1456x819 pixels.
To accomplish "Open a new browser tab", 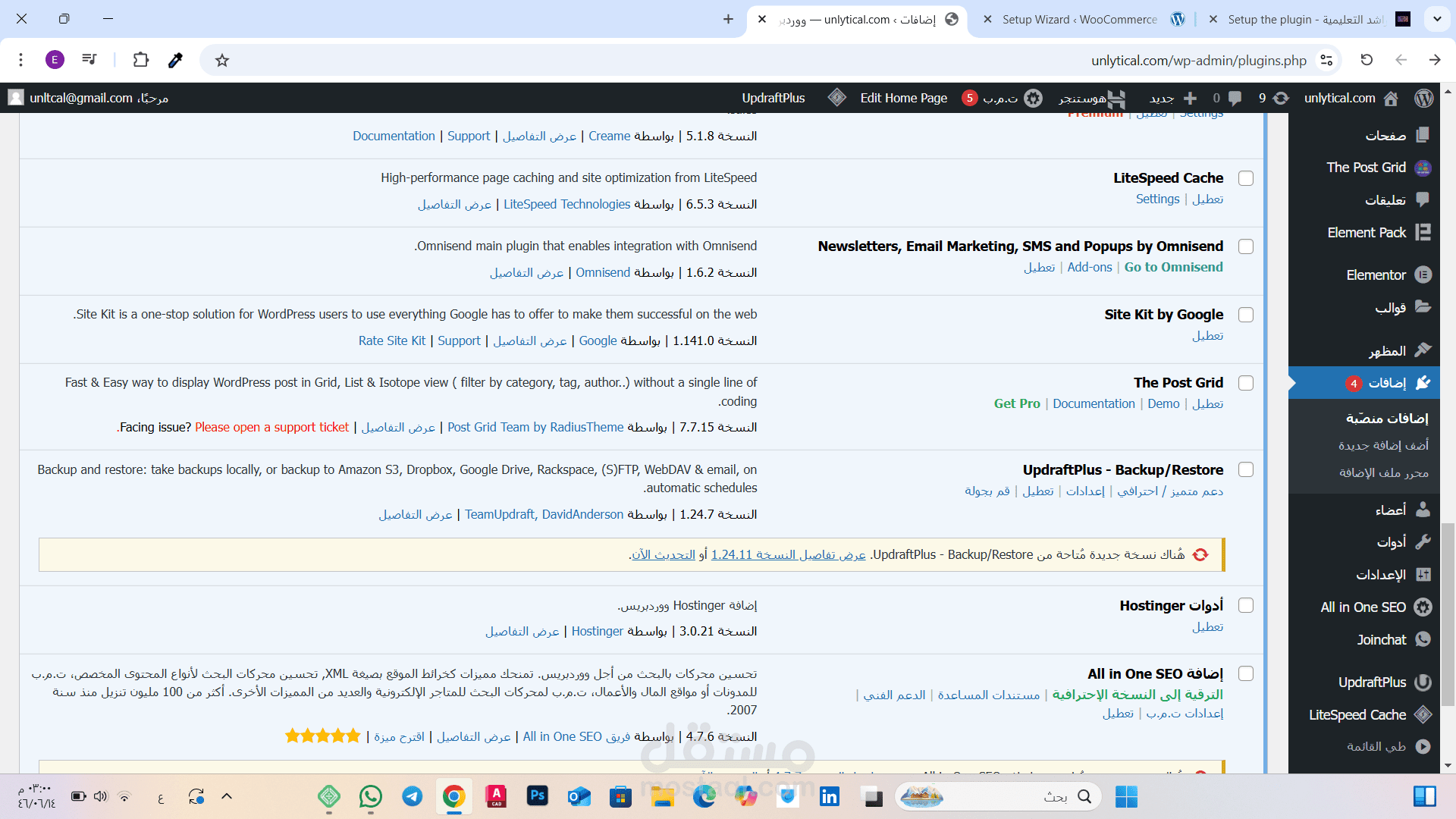I will pos(728,19).
